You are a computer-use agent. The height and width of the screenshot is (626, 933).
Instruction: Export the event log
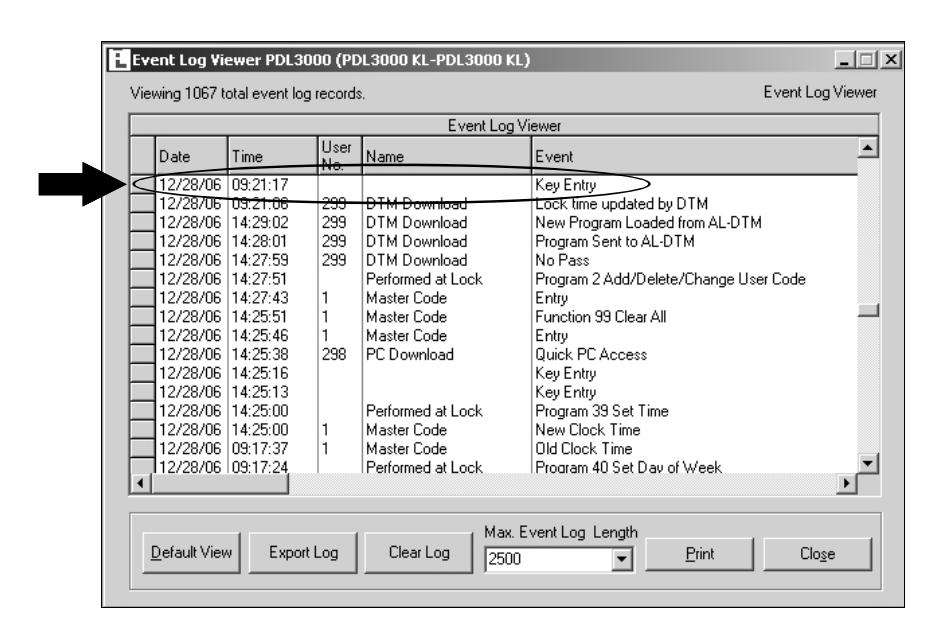303,552
